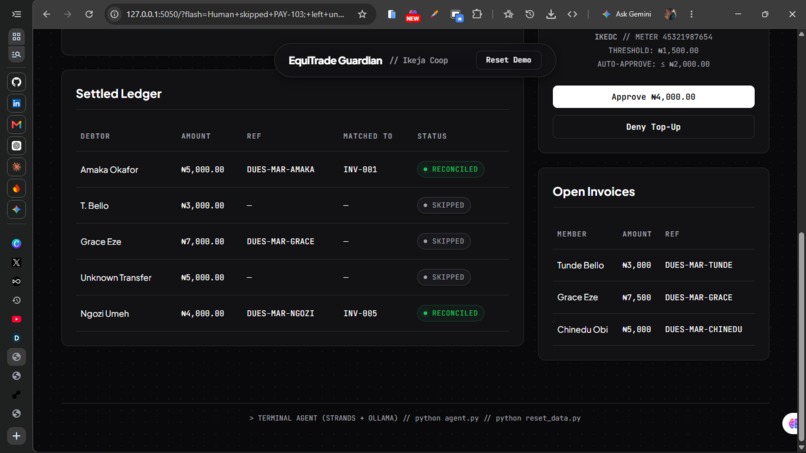Approve the ₦4,000.00 top-up
The height and width of the screenshot is (453, 806).
coord(653,97)
